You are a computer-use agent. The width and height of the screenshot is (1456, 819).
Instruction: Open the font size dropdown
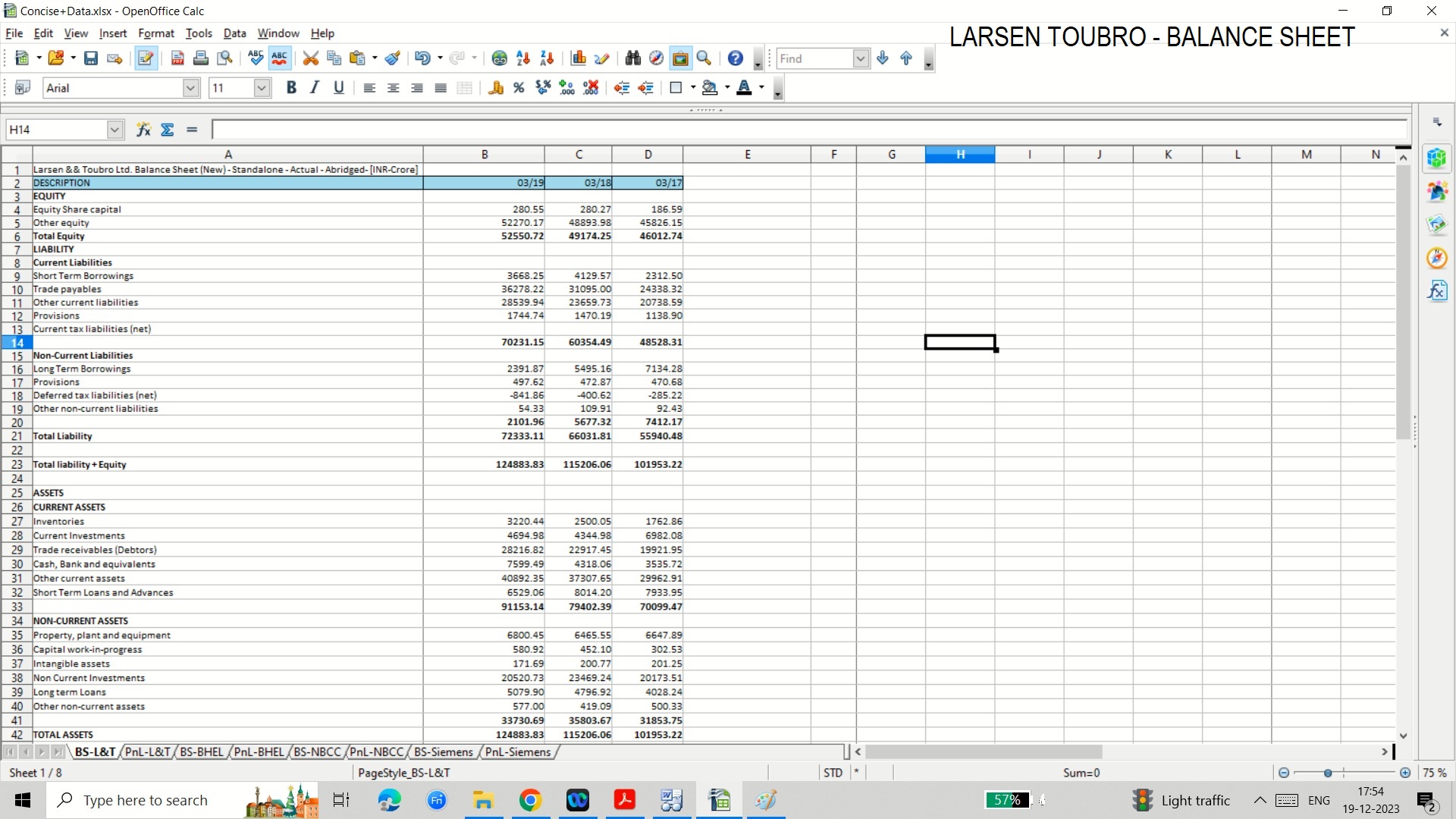[x=262, y=88]
